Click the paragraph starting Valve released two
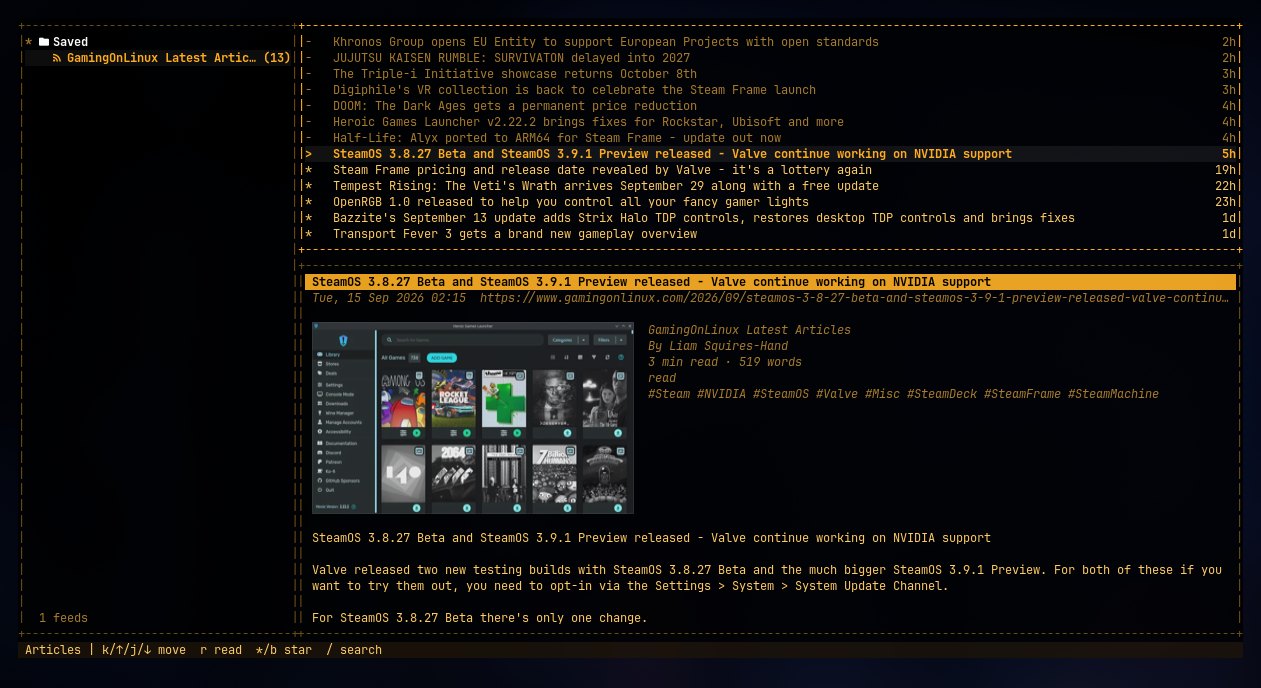Image resolution: width=1261 pixels, height=688 pixels. click(x=767, y=578)
